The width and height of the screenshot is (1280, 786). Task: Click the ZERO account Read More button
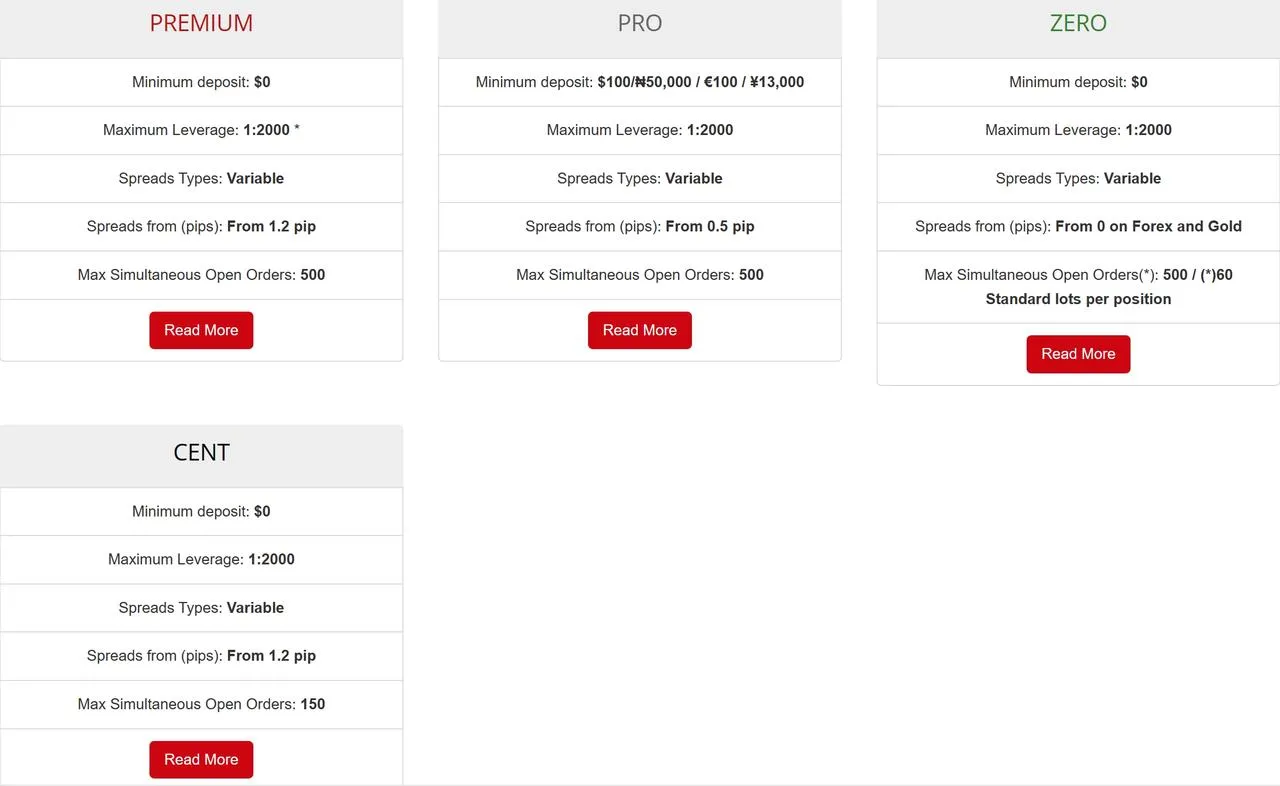pyautogui.click(x=1078, y=353)
